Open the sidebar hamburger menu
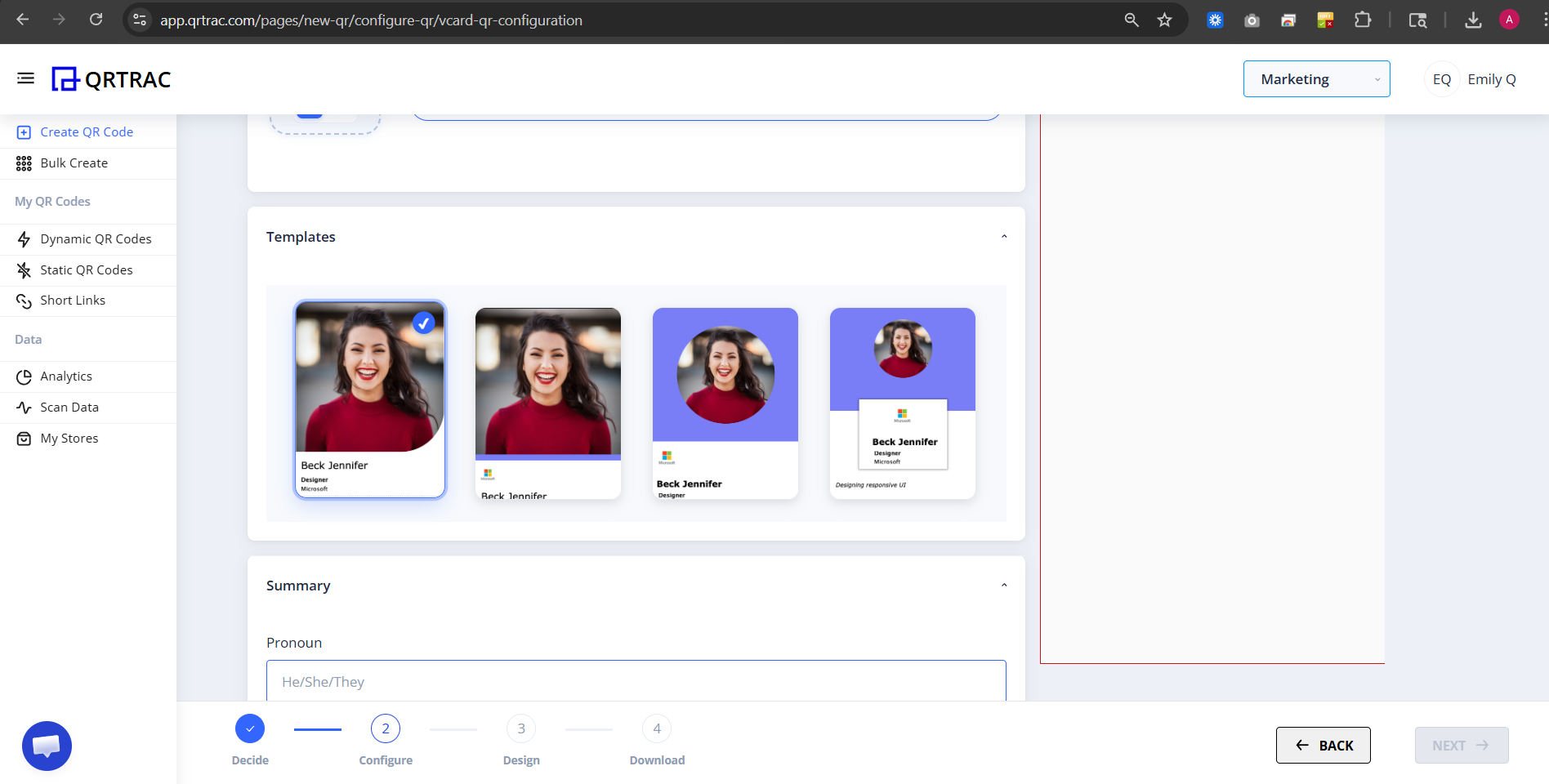The image size is (1549, 784). pos(25,78)
